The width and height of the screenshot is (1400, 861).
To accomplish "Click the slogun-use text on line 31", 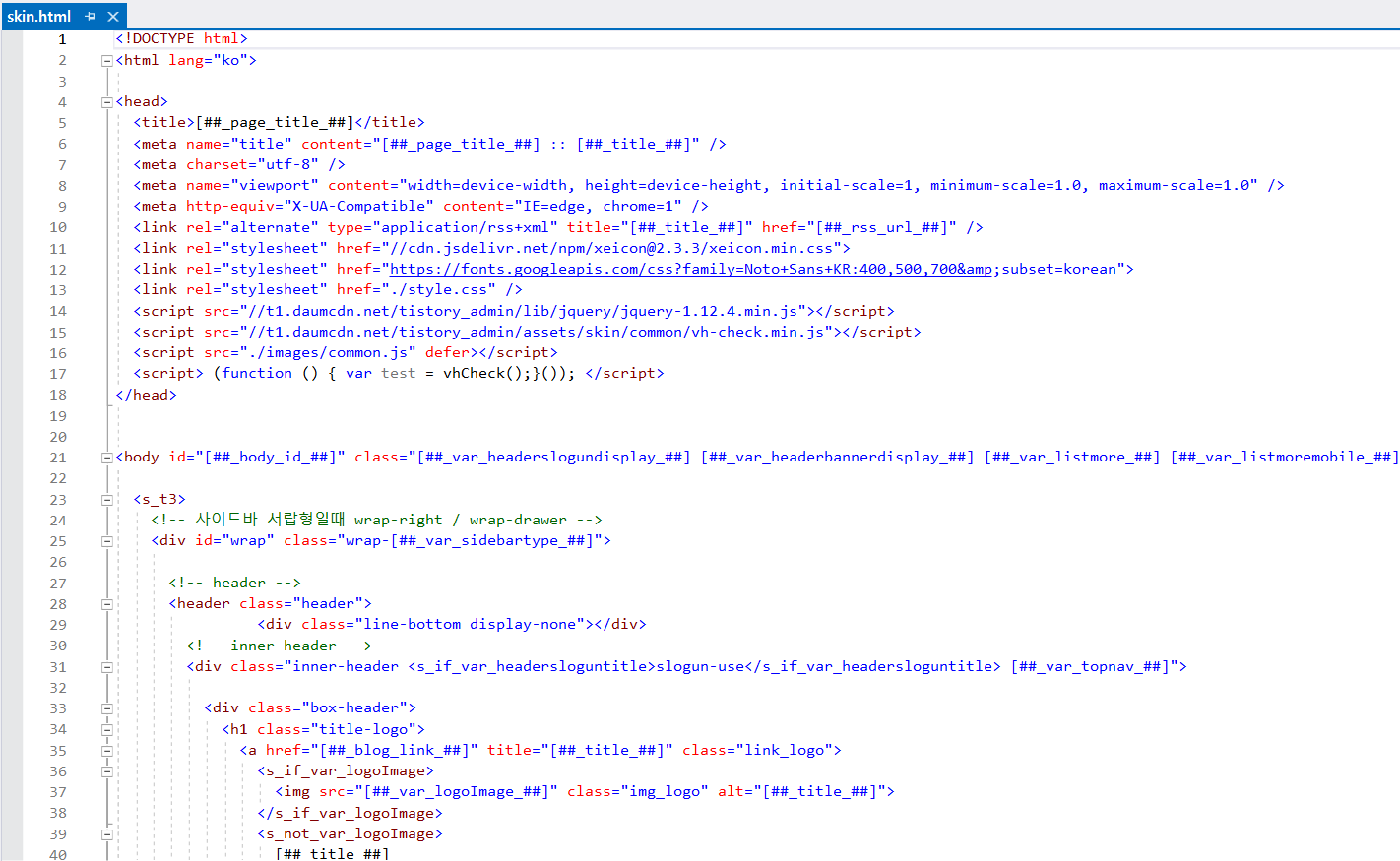I will pyautogui.click(x=700, y=666).
